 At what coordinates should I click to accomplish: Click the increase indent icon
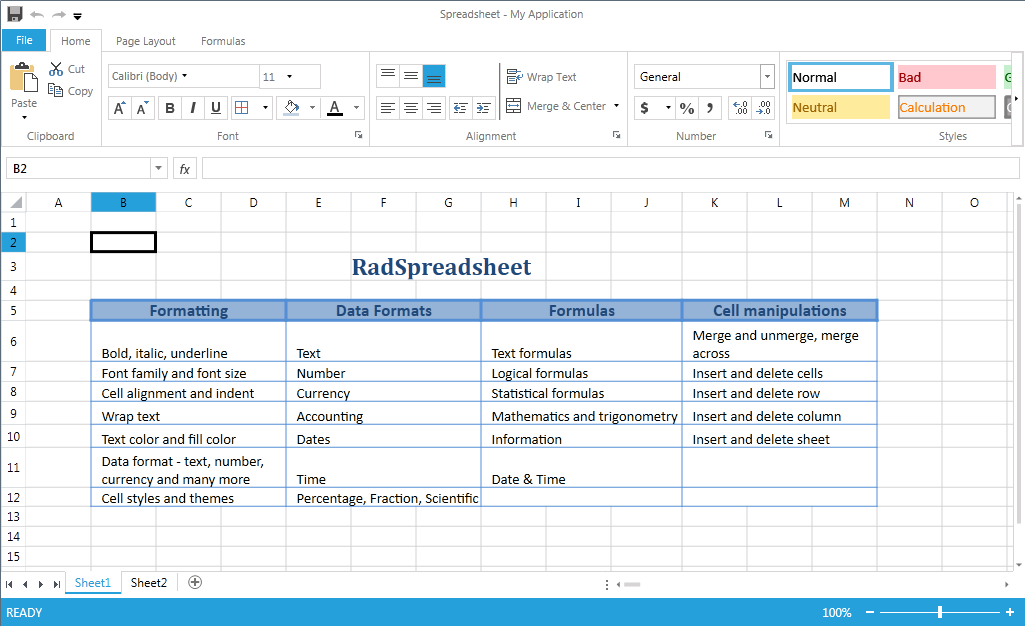coord(483,108)
